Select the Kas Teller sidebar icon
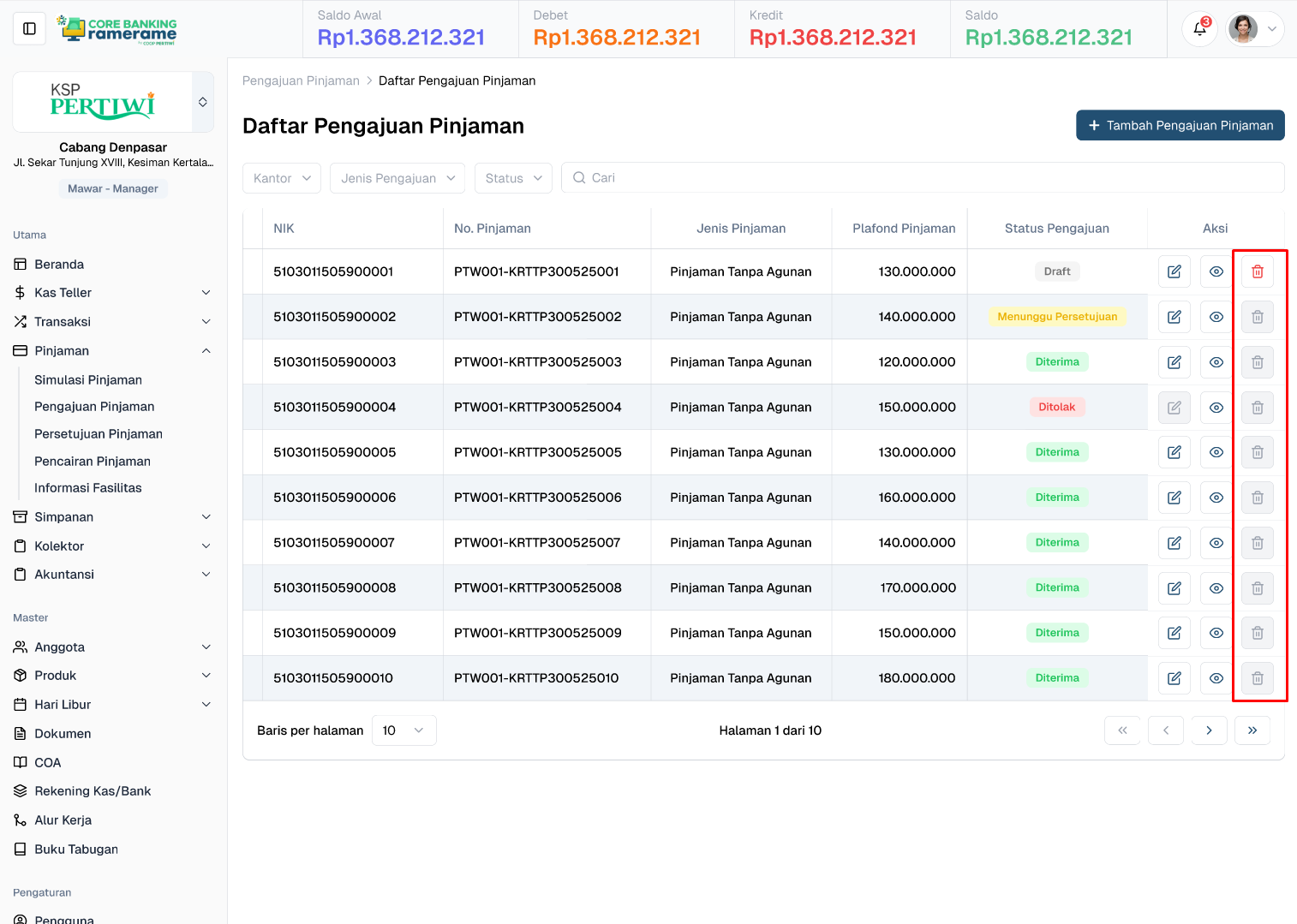 click(x=19, y=292)
